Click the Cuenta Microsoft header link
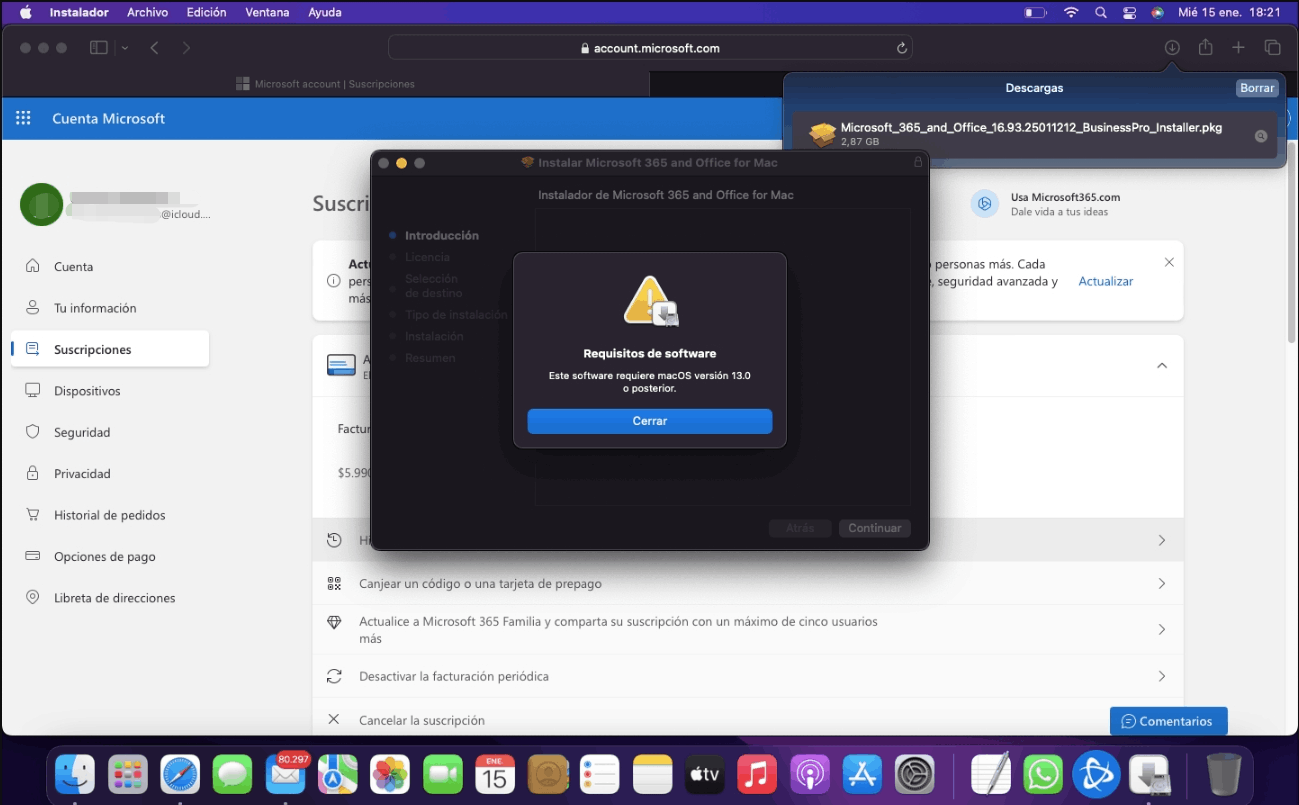The width and height of the screenshot is (1299, 805). tap(109, 118)
